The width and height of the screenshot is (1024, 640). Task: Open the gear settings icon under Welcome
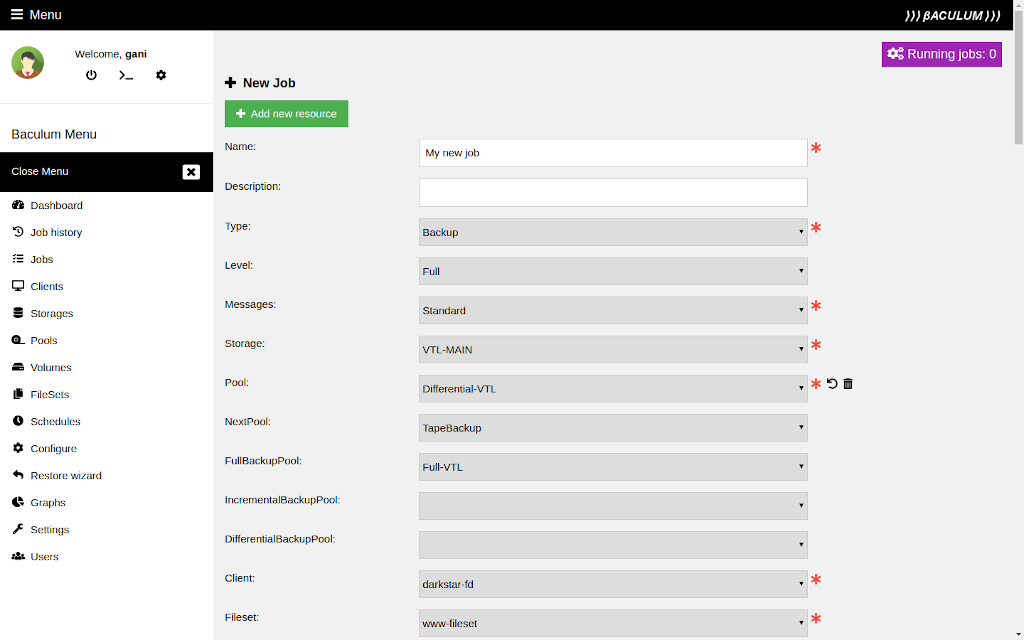point(161,75)
